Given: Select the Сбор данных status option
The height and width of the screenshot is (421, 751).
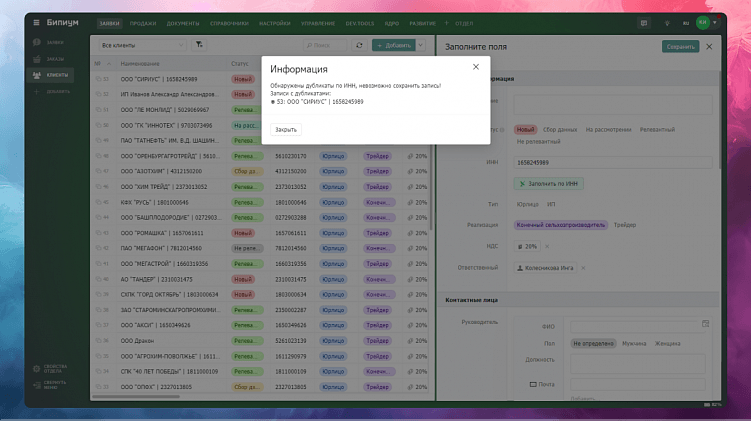Looking at the screenshot, I should pos(560,129).
